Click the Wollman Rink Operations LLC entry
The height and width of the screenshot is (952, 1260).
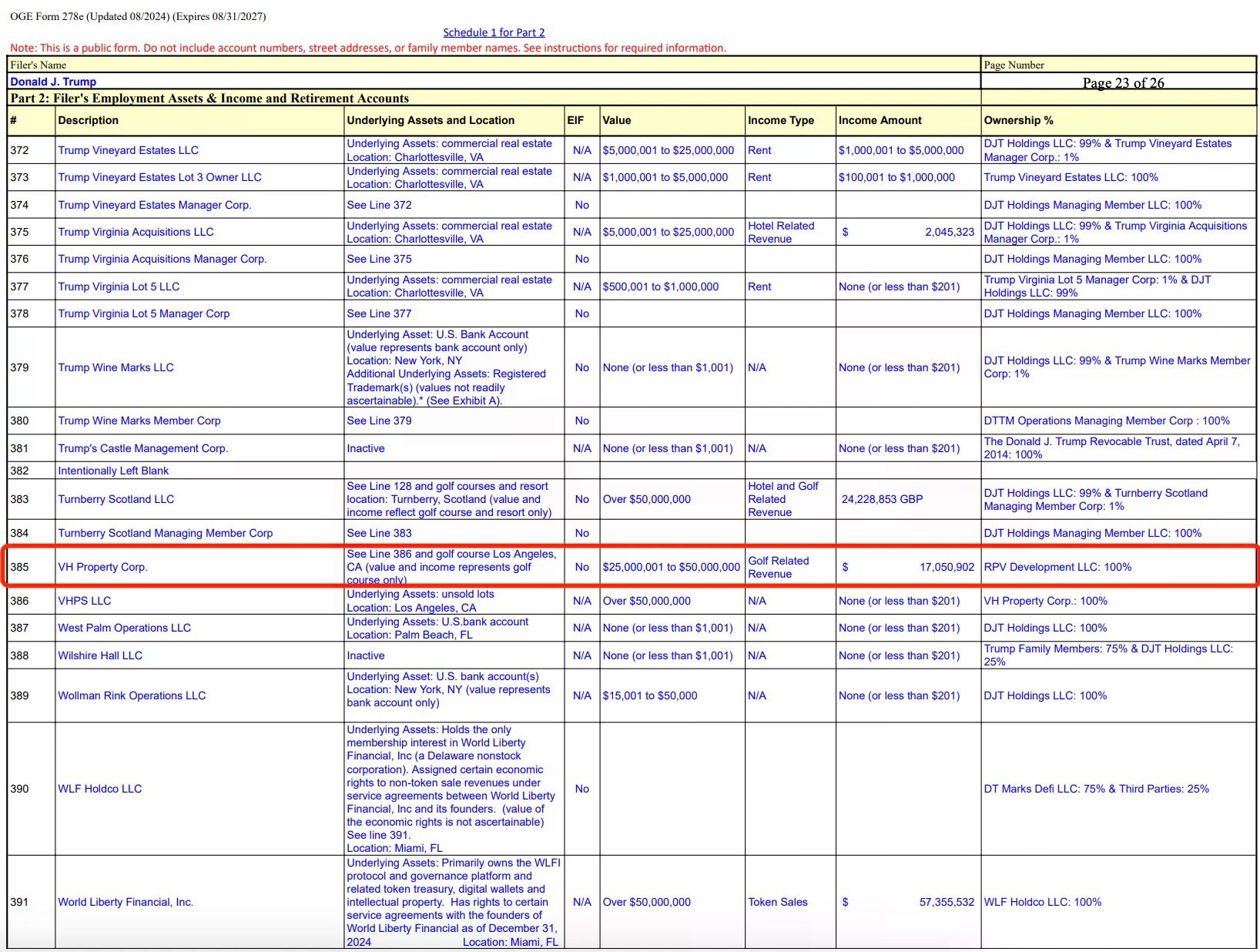[132, 696]
